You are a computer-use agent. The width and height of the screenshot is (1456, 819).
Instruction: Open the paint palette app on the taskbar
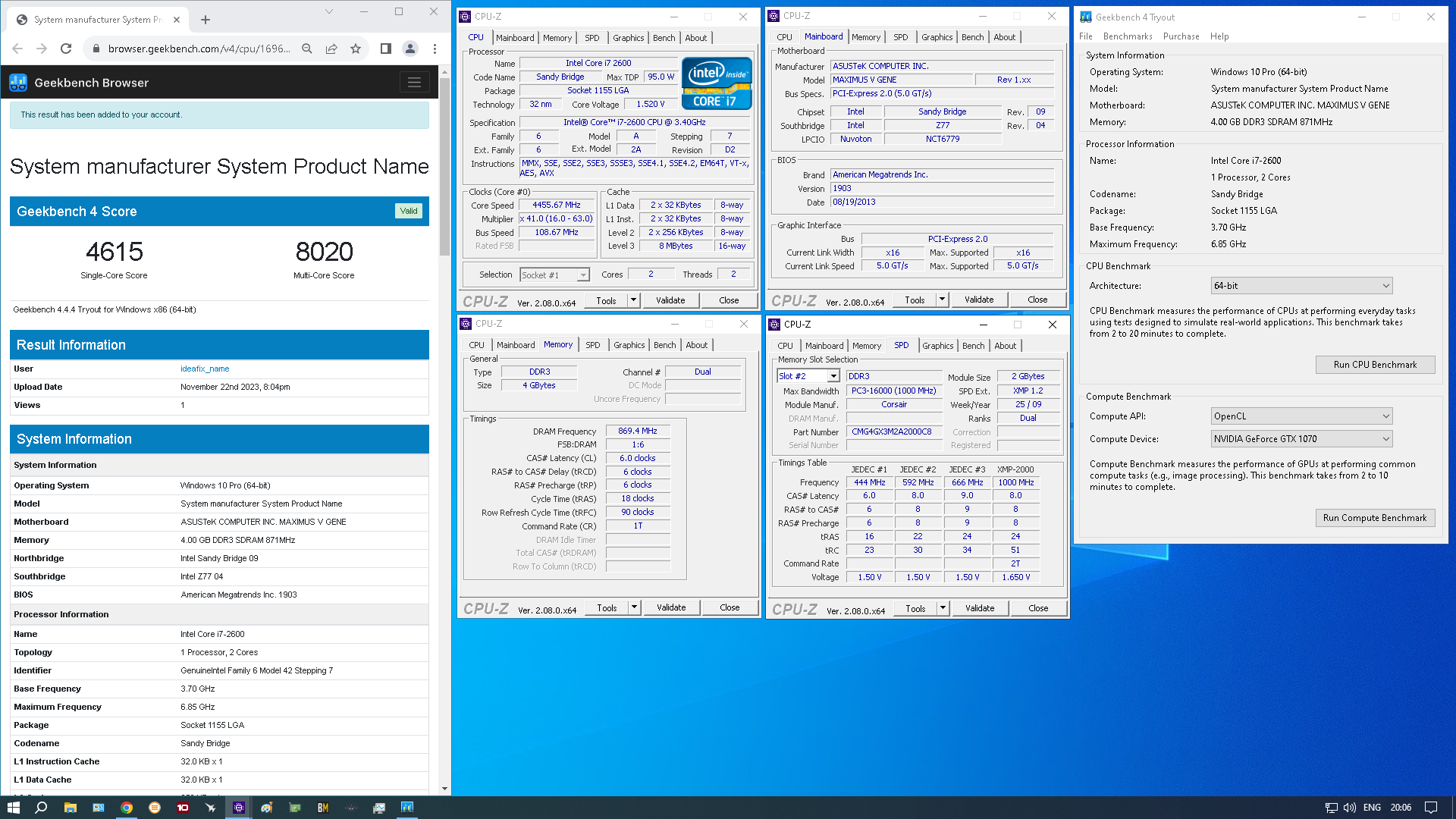[x=267, y=808]
